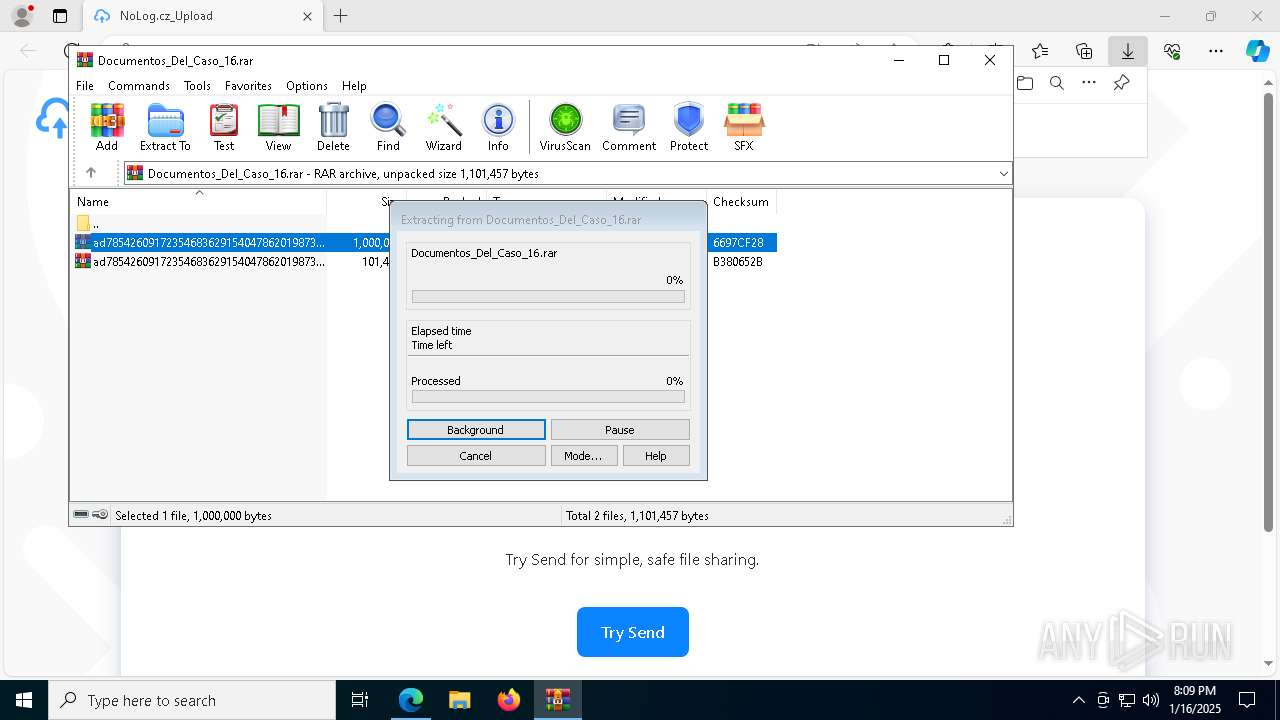Open the Copilot sidebar icon
The width and height of the screenshot is (1280, 720).
pos(1257,51)
